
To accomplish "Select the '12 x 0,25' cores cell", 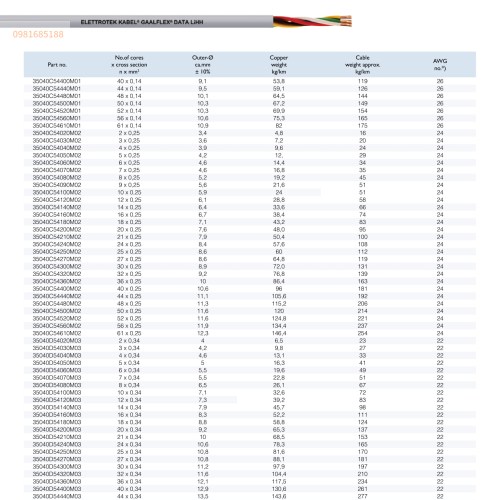I will (x=129, y=200).
